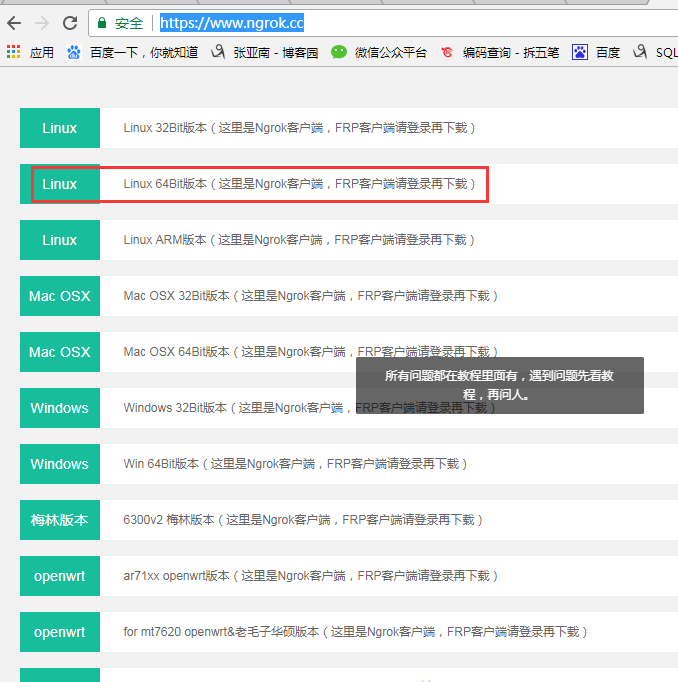
Task: Open the 百度 bookmark
Action: [x=608, y=53]
